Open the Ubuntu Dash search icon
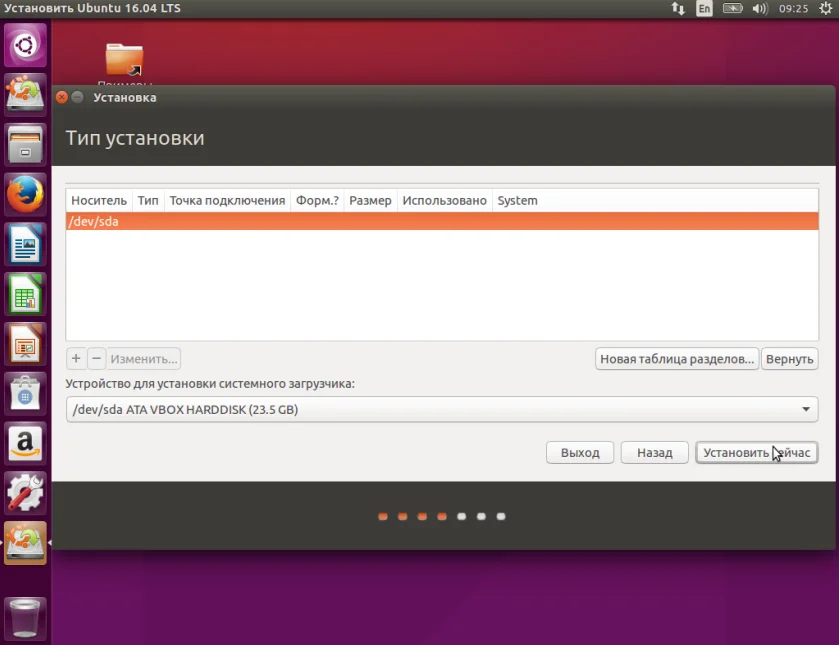 click(25, 45)
